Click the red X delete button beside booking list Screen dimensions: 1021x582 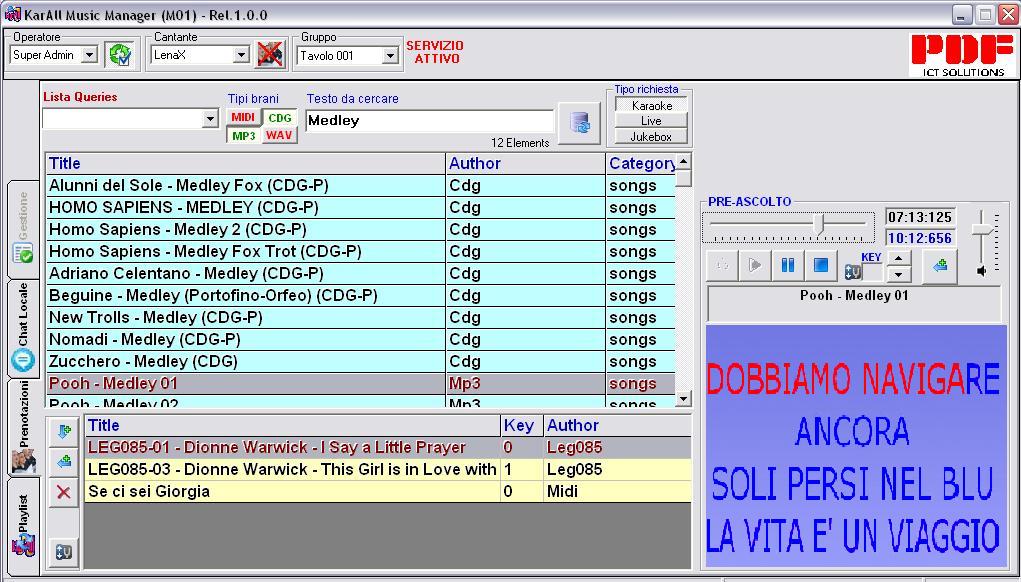pos(64,492)
